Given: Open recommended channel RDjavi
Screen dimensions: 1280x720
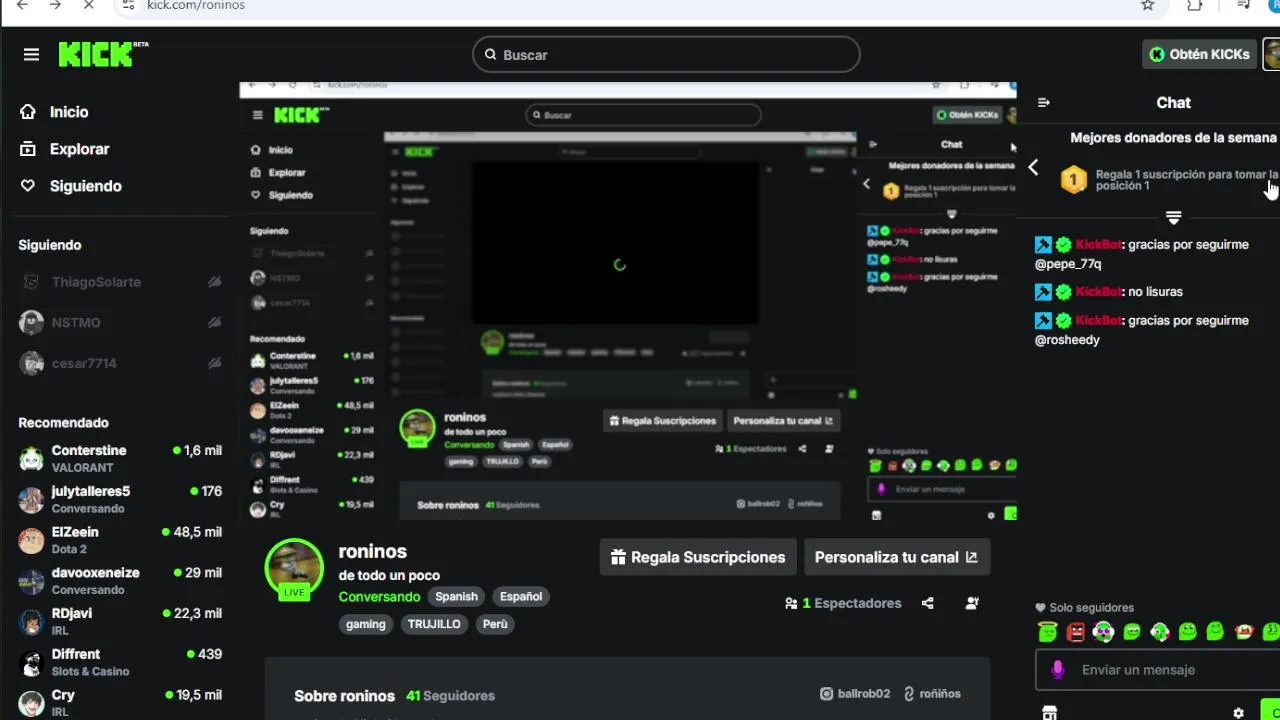Looking at the screenshot, I should (120, 622).
